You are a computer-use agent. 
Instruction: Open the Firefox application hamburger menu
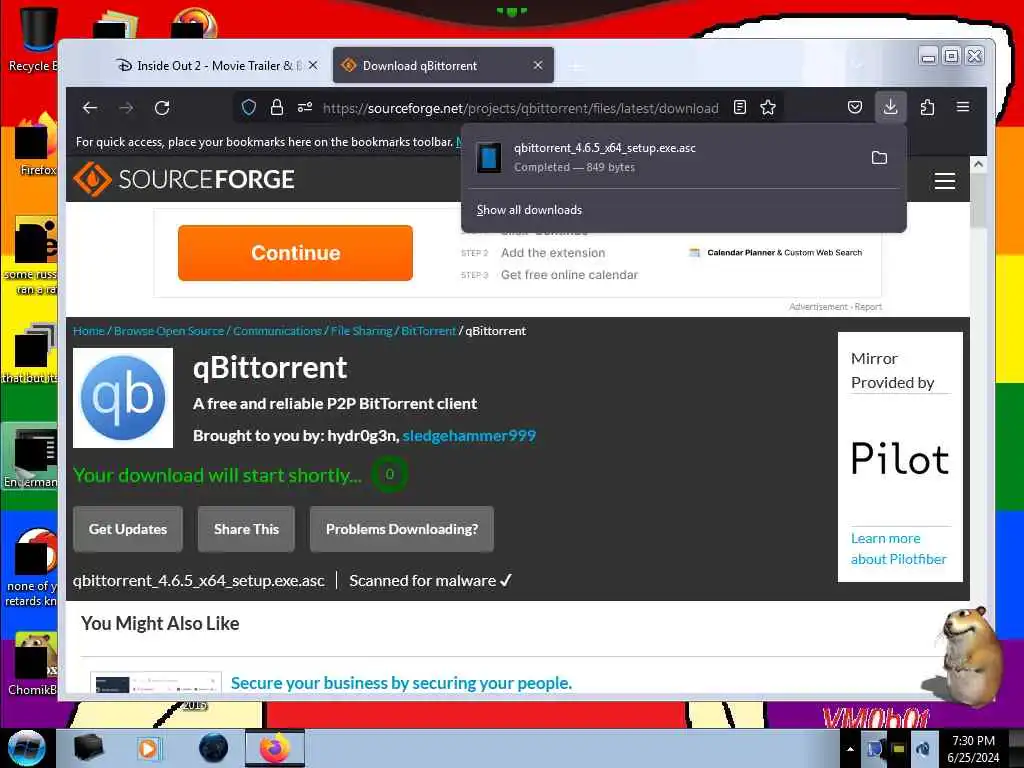tap(963, 107)
